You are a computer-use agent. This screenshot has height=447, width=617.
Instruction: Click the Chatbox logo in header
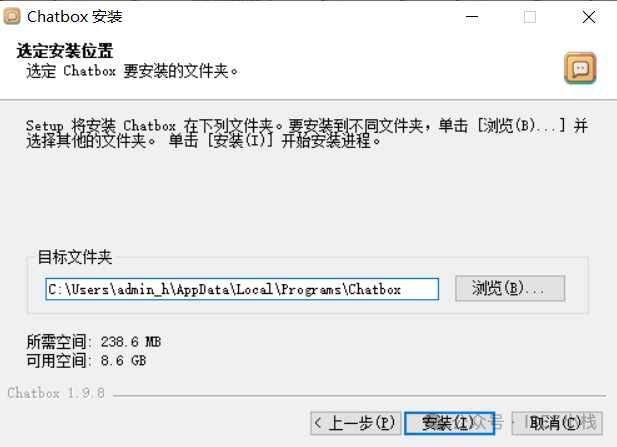(580, 68)
